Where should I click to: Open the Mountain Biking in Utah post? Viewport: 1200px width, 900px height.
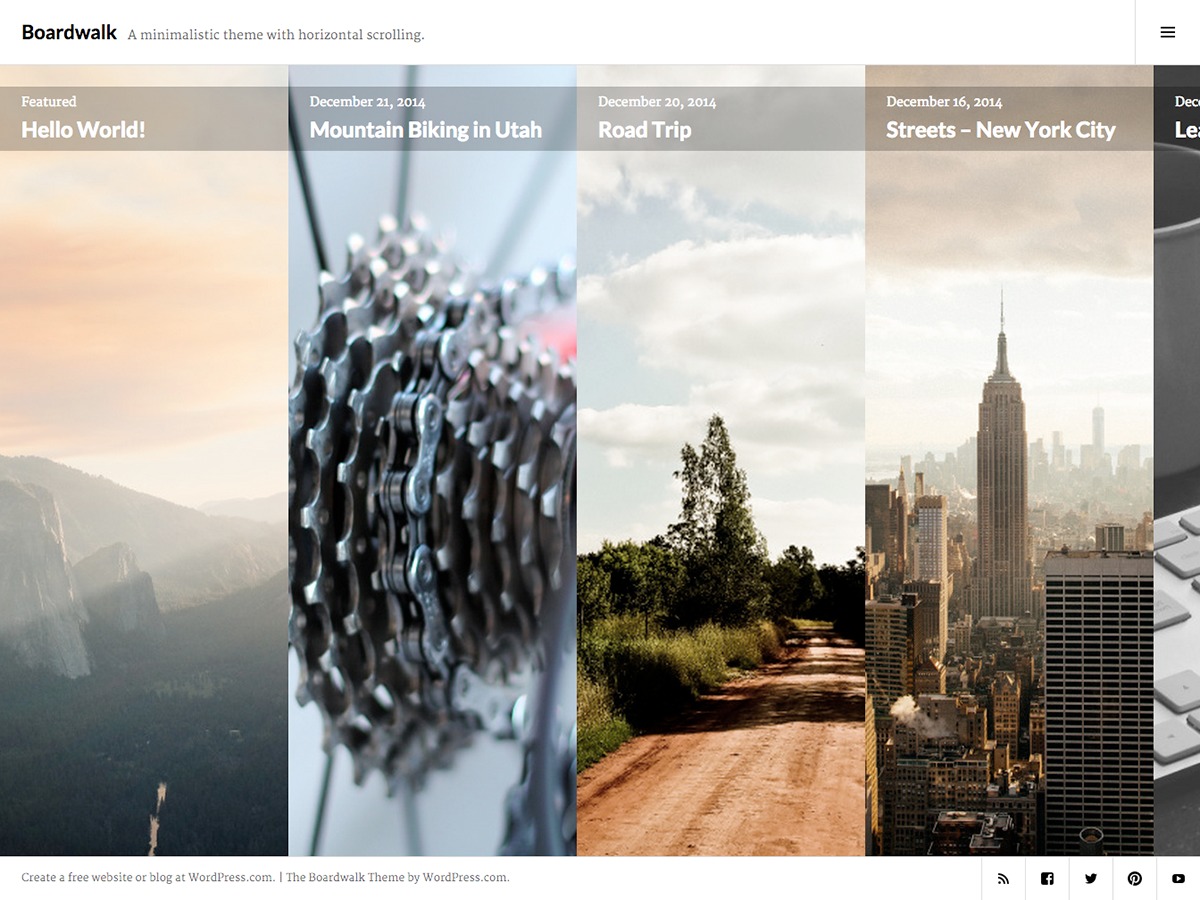[426, 129]
